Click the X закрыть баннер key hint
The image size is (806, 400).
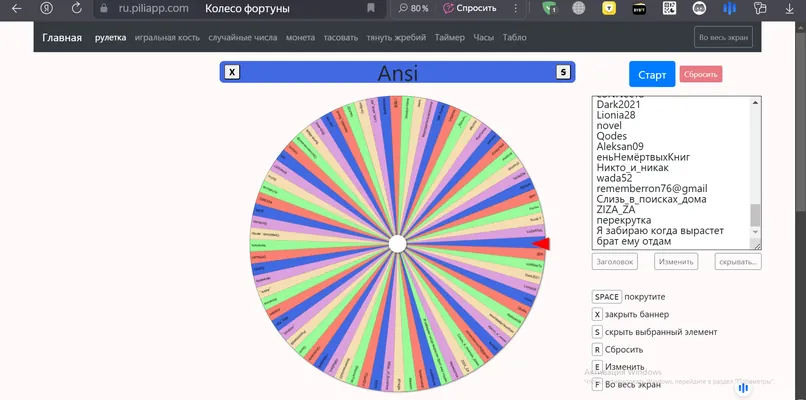(x=630, y=314)
